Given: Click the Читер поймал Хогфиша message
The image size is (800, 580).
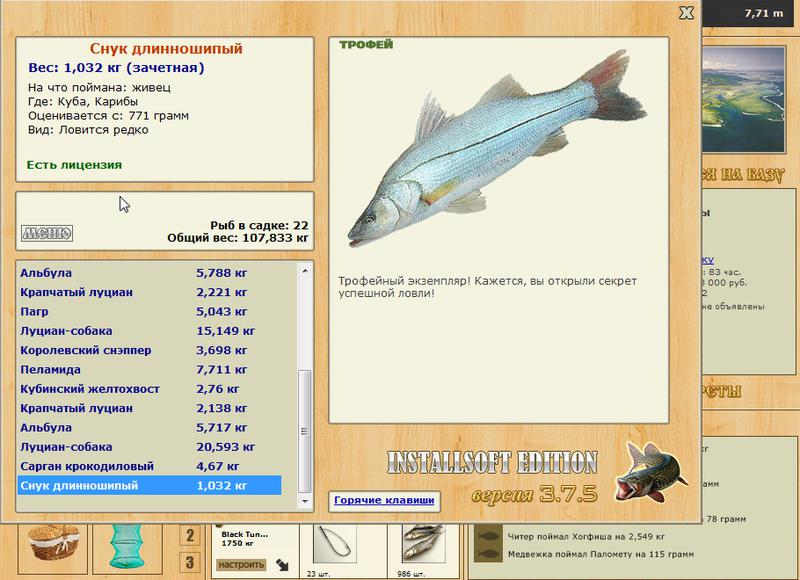Looking at the screenshot, I should coord(586,537).
